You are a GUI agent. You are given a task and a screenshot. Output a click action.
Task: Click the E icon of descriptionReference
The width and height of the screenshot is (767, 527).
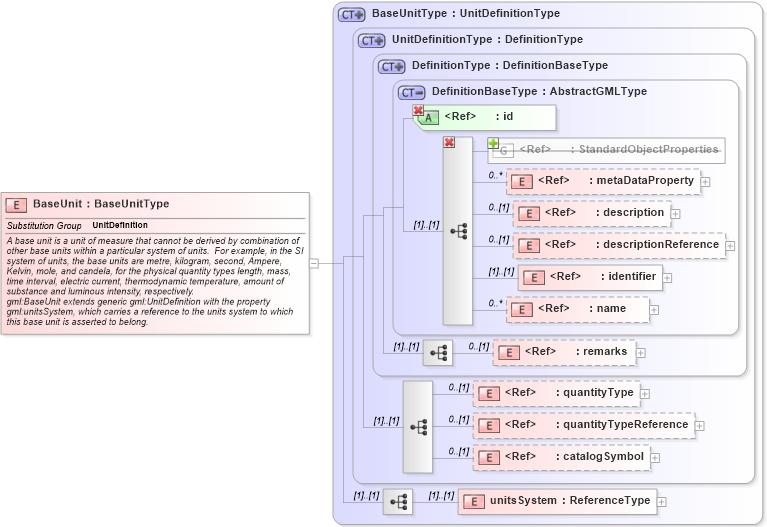(x=528, y=246)
